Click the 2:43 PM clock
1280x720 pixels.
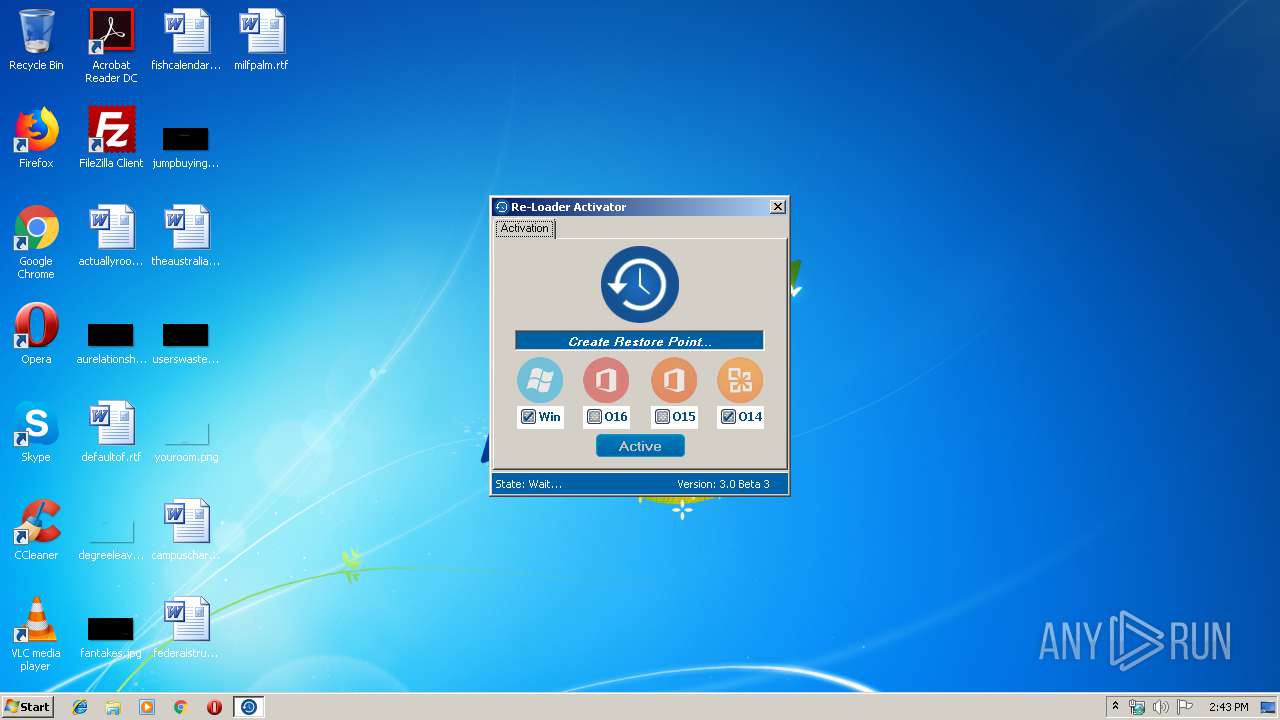coord(1228,707)
